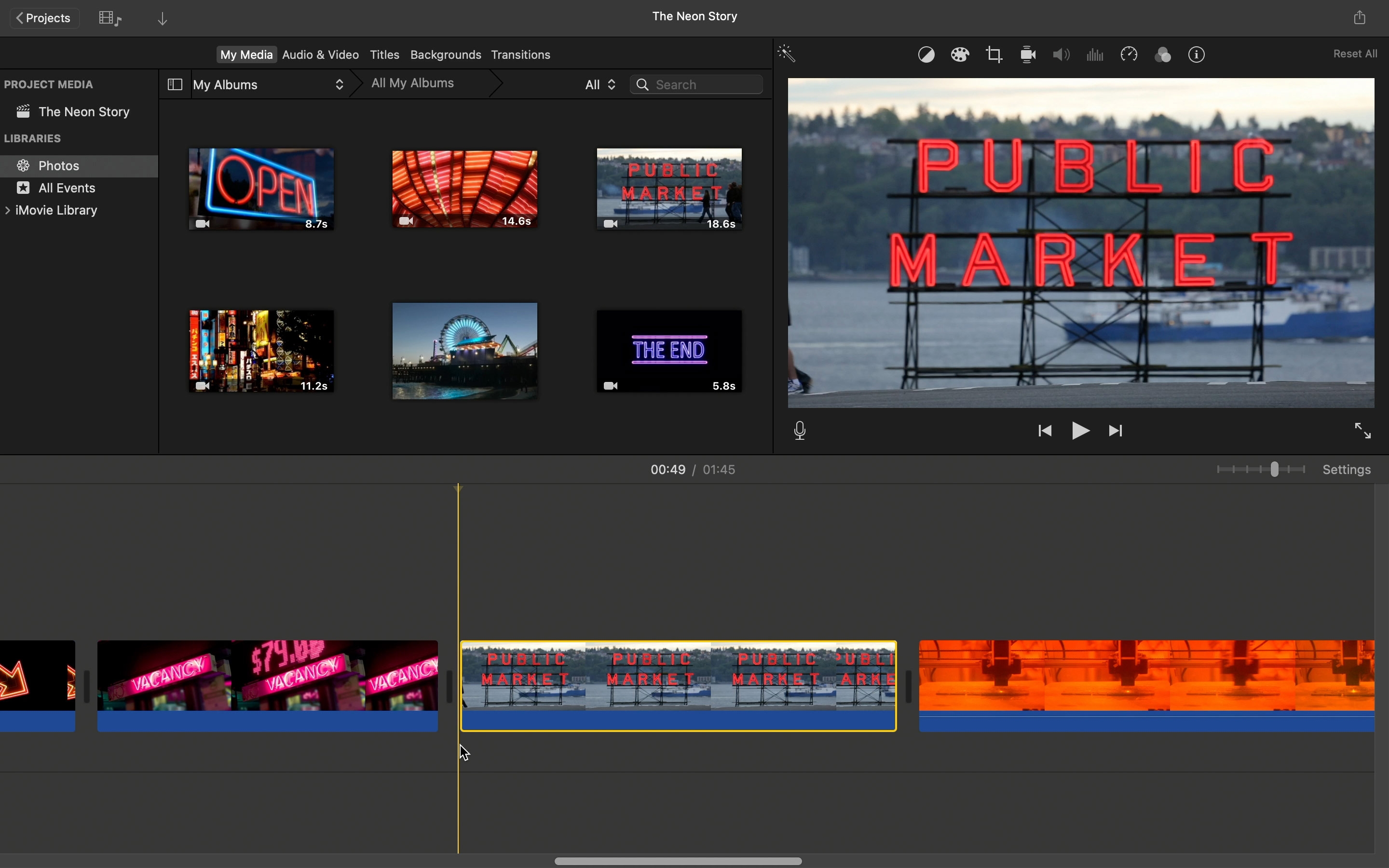Select Photos library in sidebar
This screenshot has width=1389, height=868.
pyautogui.click(x=79, y=166)
